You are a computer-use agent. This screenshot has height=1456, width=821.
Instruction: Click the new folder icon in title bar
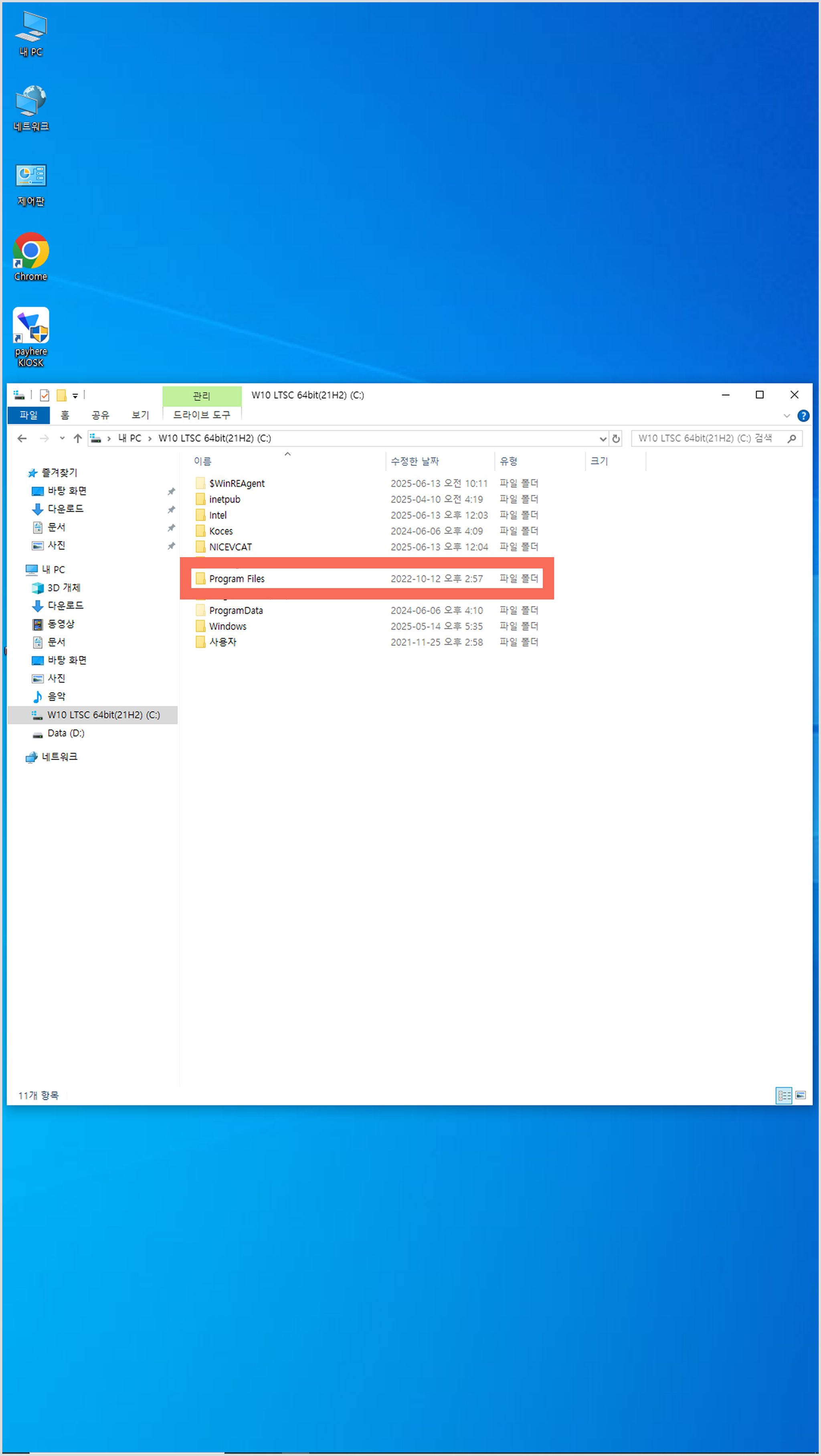pyautogui.click(x=62, y=395)
